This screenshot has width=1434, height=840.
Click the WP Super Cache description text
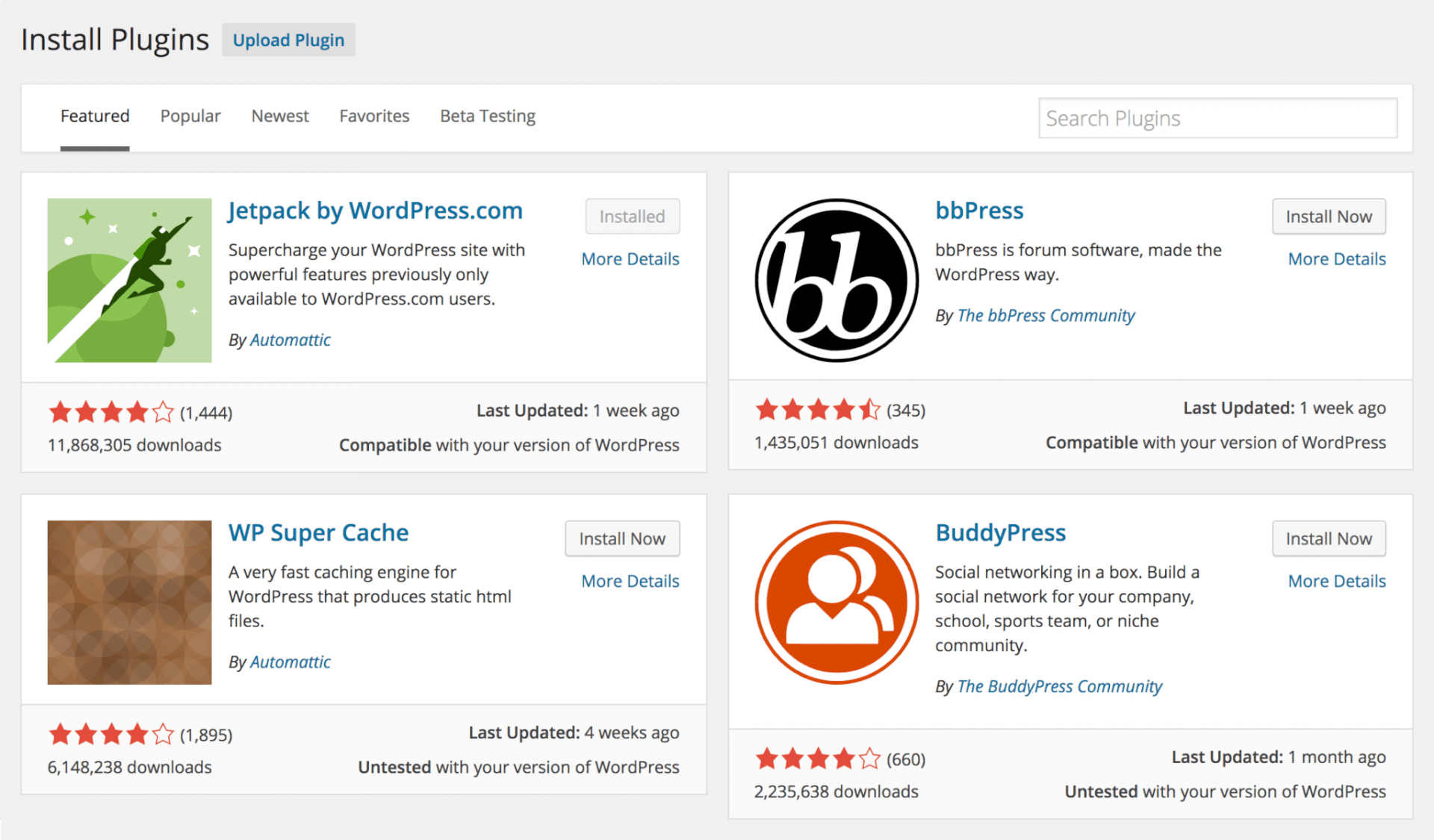pyautogui.click(x=370, y=597)
